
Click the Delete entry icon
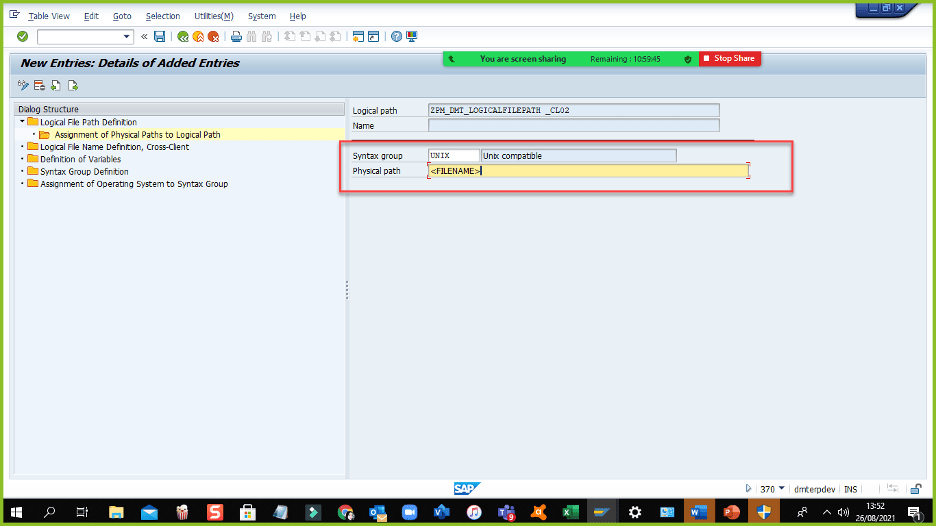point(39,85)
